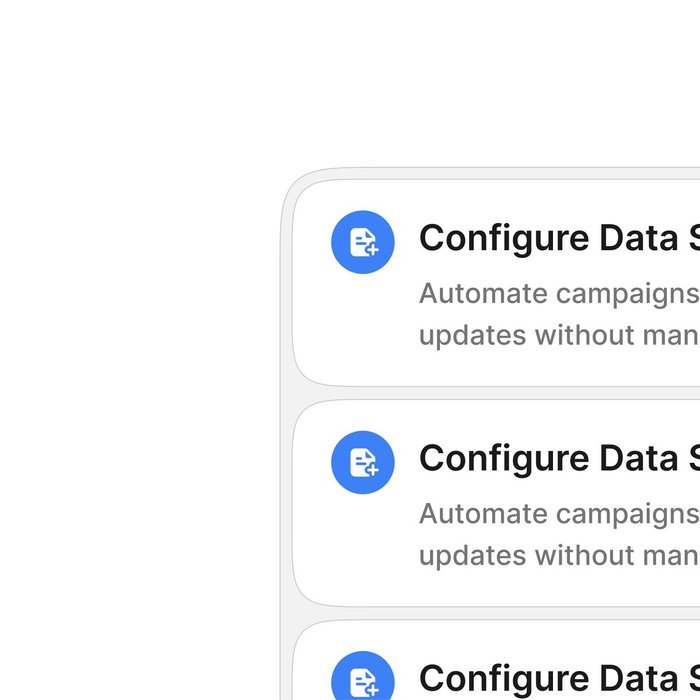Click the word "Data" in the middle card title
This screenshot has width=700, height=700.
point(639,459)
